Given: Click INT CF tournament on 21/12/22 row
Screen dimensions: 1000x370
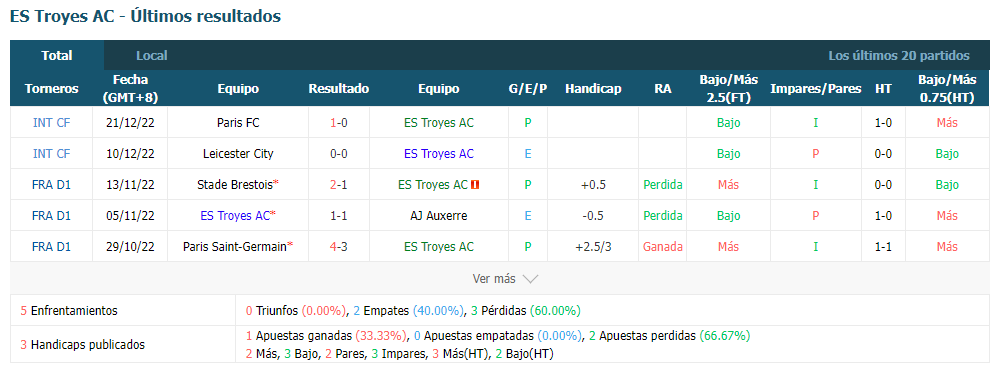Looking at the screenshot, I should [51, 122].
